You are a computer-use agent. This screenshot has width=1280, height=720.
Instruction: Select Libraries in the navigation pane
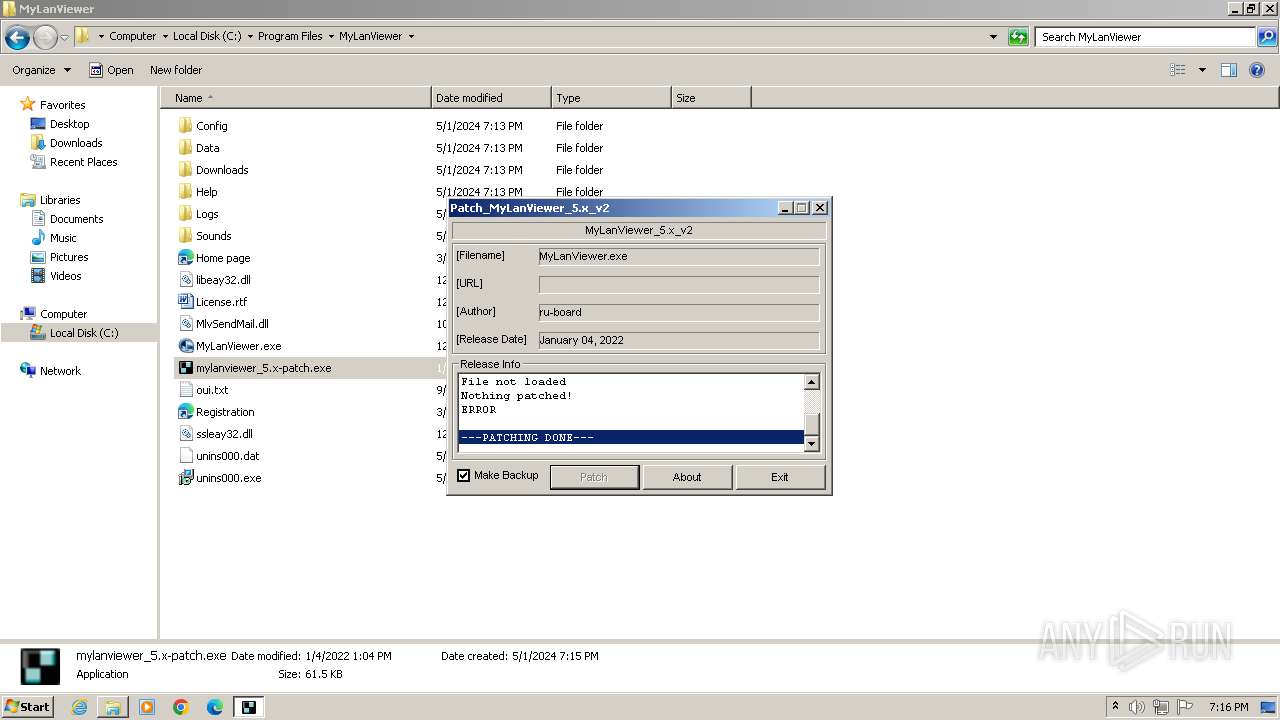tap(60, 200)
